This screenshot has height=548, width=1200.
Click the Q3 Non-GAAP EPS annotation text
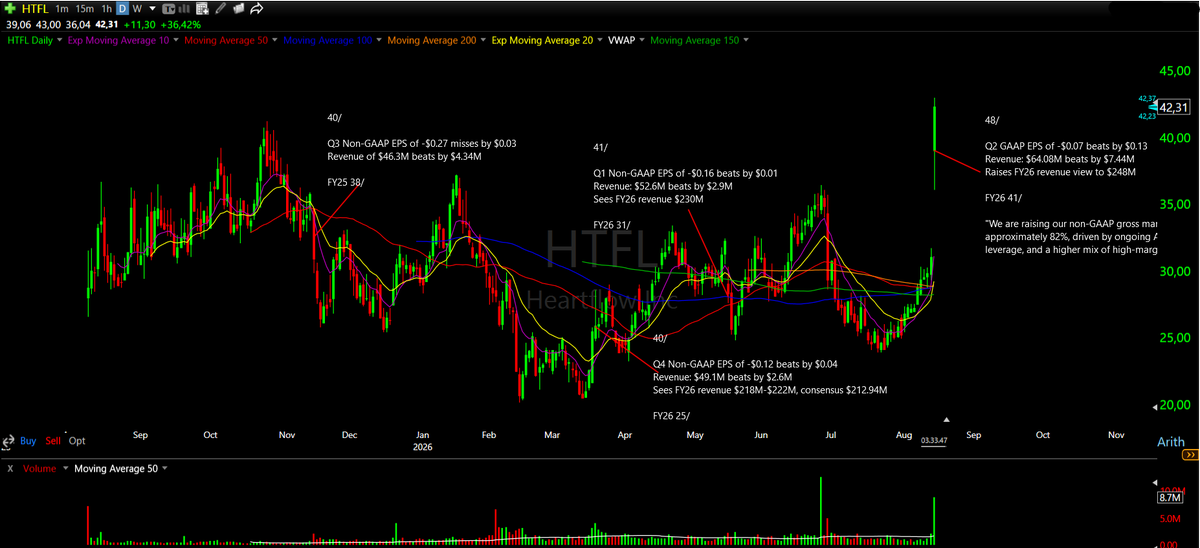[422, 143]
